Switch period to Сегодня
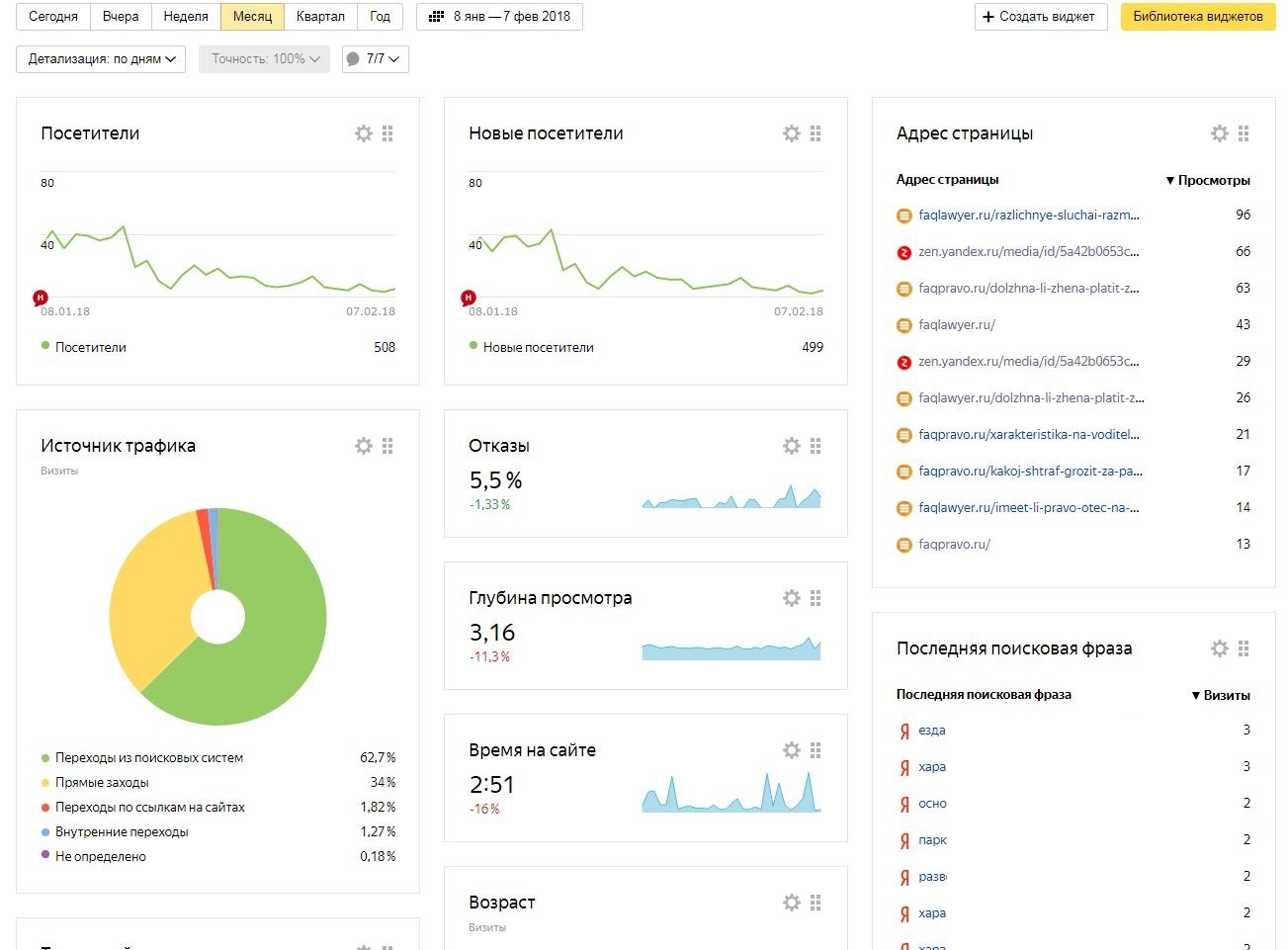This screenshot has width=1288, height=950. [53, 17]
